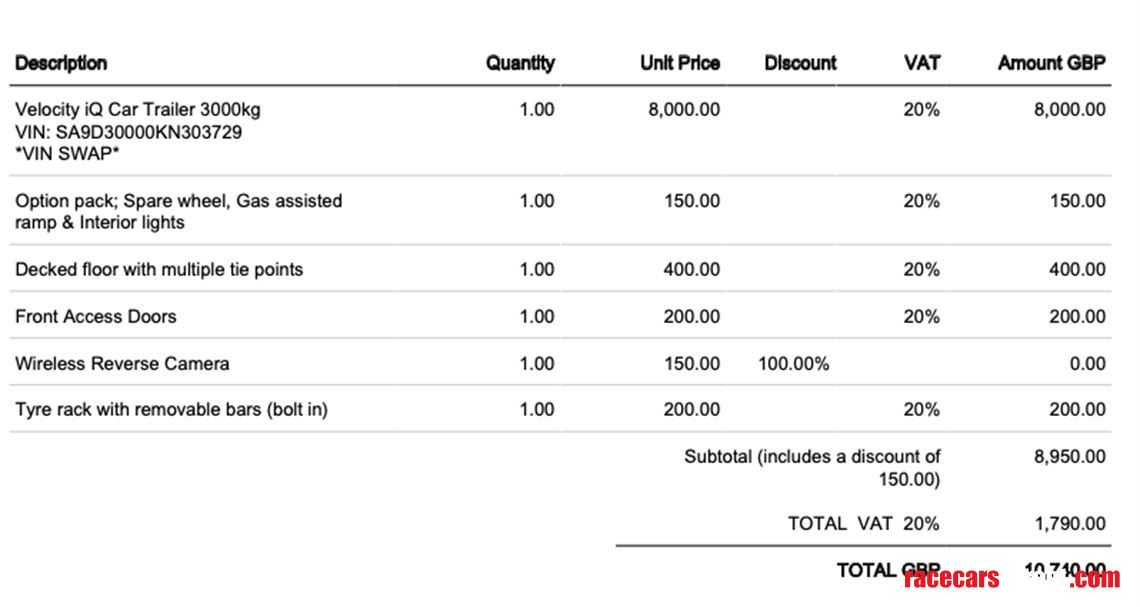Open the racecars.com watermark link
Viewport: 1140px width, 607px height.
tap(1010, 578)
